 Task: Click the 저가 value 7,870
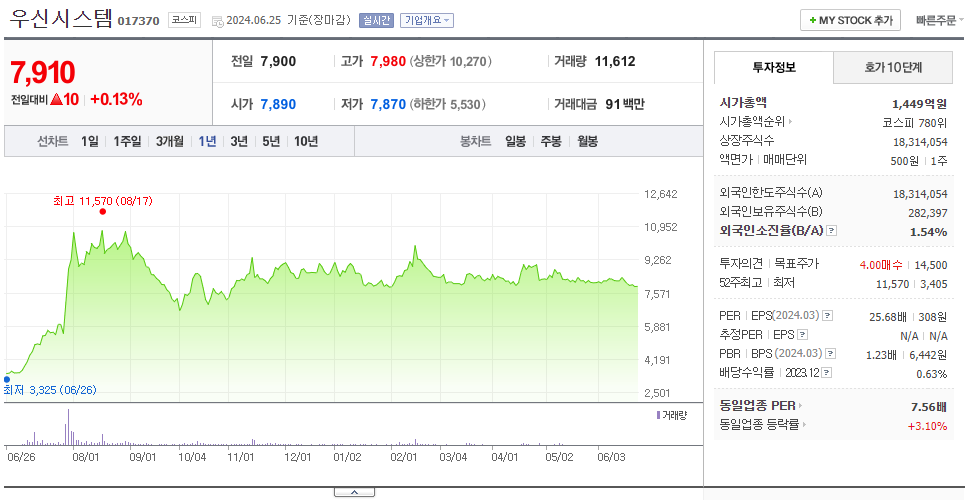(x=388, y=104)
